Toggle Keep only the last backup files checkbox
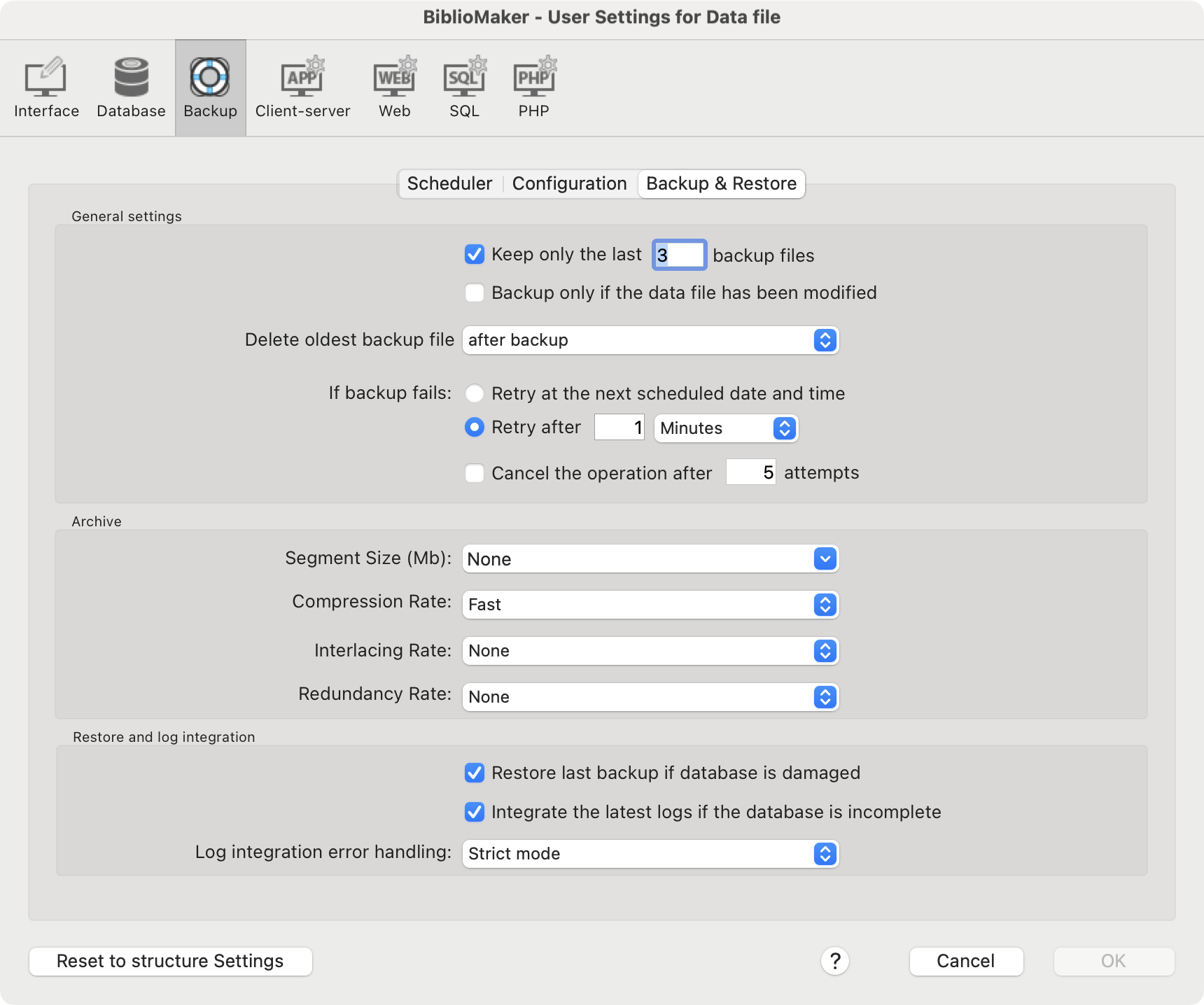 coord(475,254)
